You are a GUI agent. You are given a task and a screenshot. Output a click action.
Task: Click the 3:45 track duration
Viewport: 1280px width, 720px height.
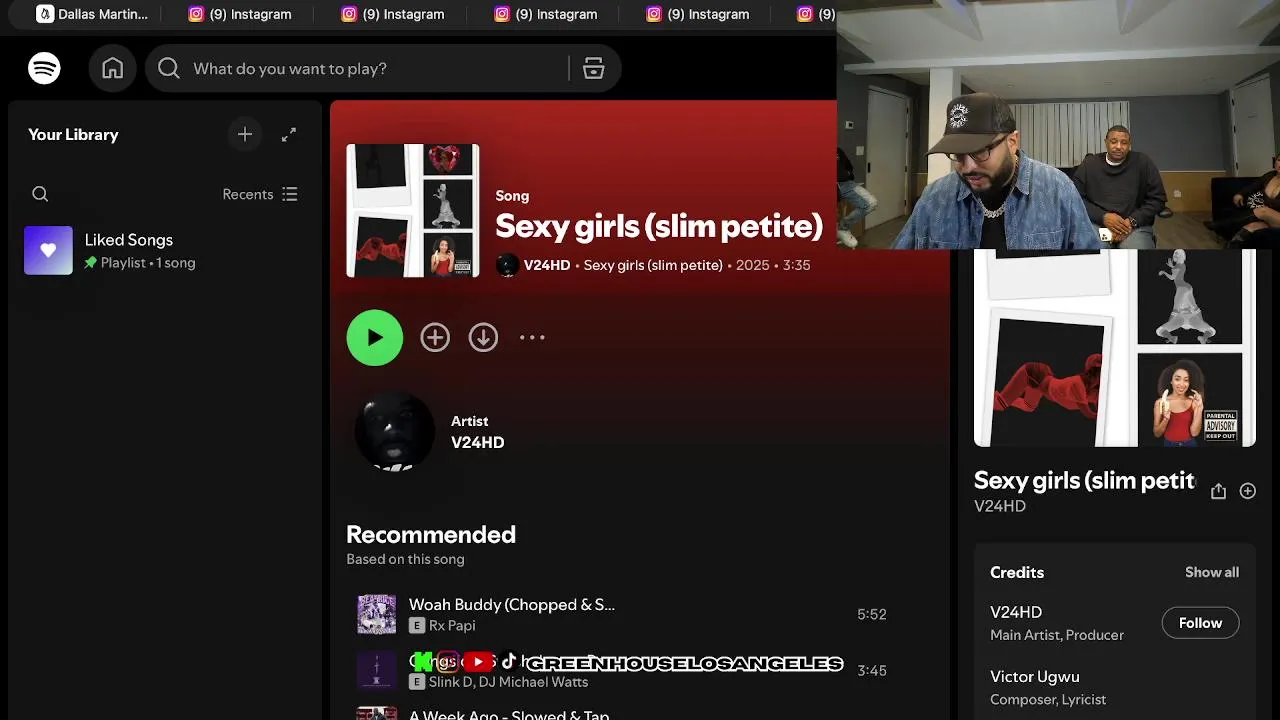pyautogui.click(x=872, y=670)
